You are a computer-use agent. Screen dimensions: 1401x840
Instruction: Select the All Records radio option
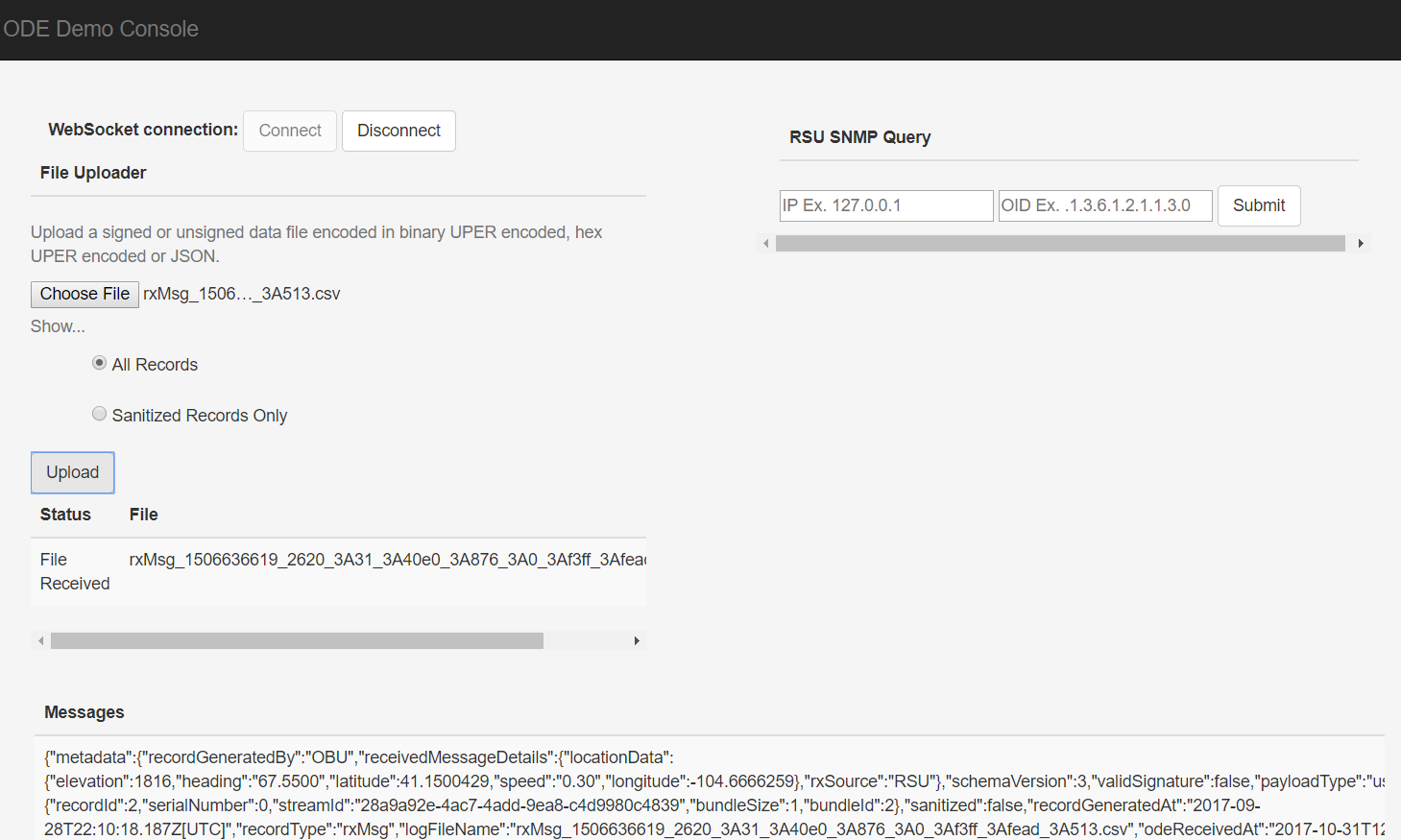tap(99, 363)
